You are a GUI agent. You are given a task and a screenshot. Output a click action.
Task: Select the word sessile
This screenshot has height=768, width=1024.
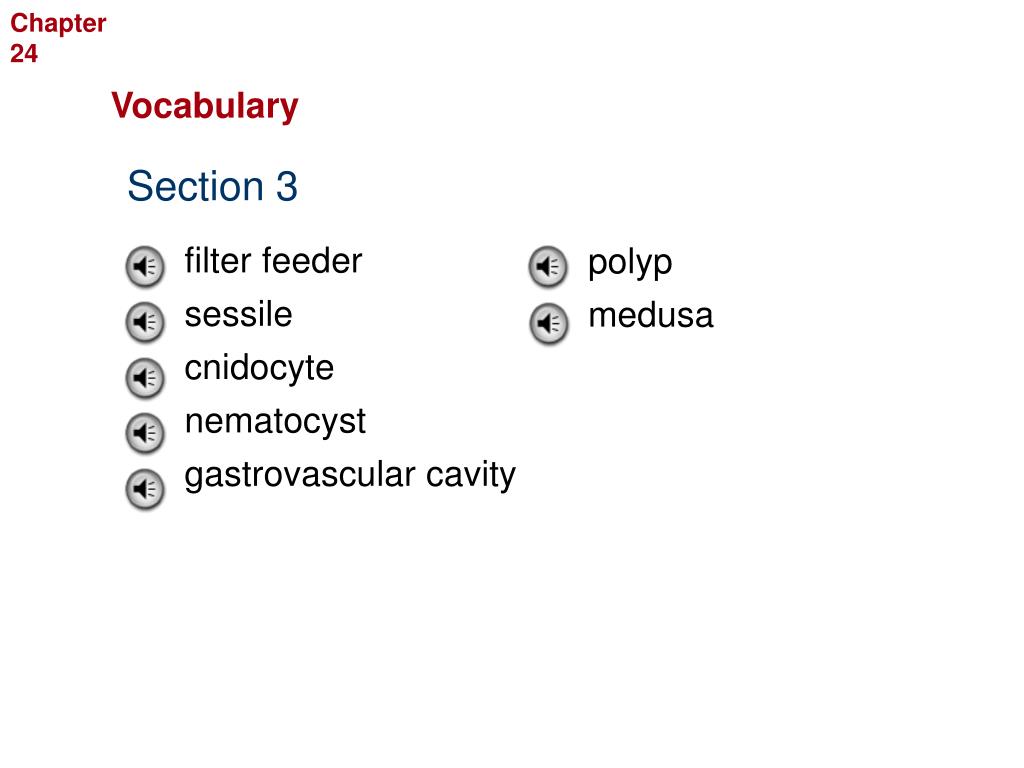[x=238, y=315]
